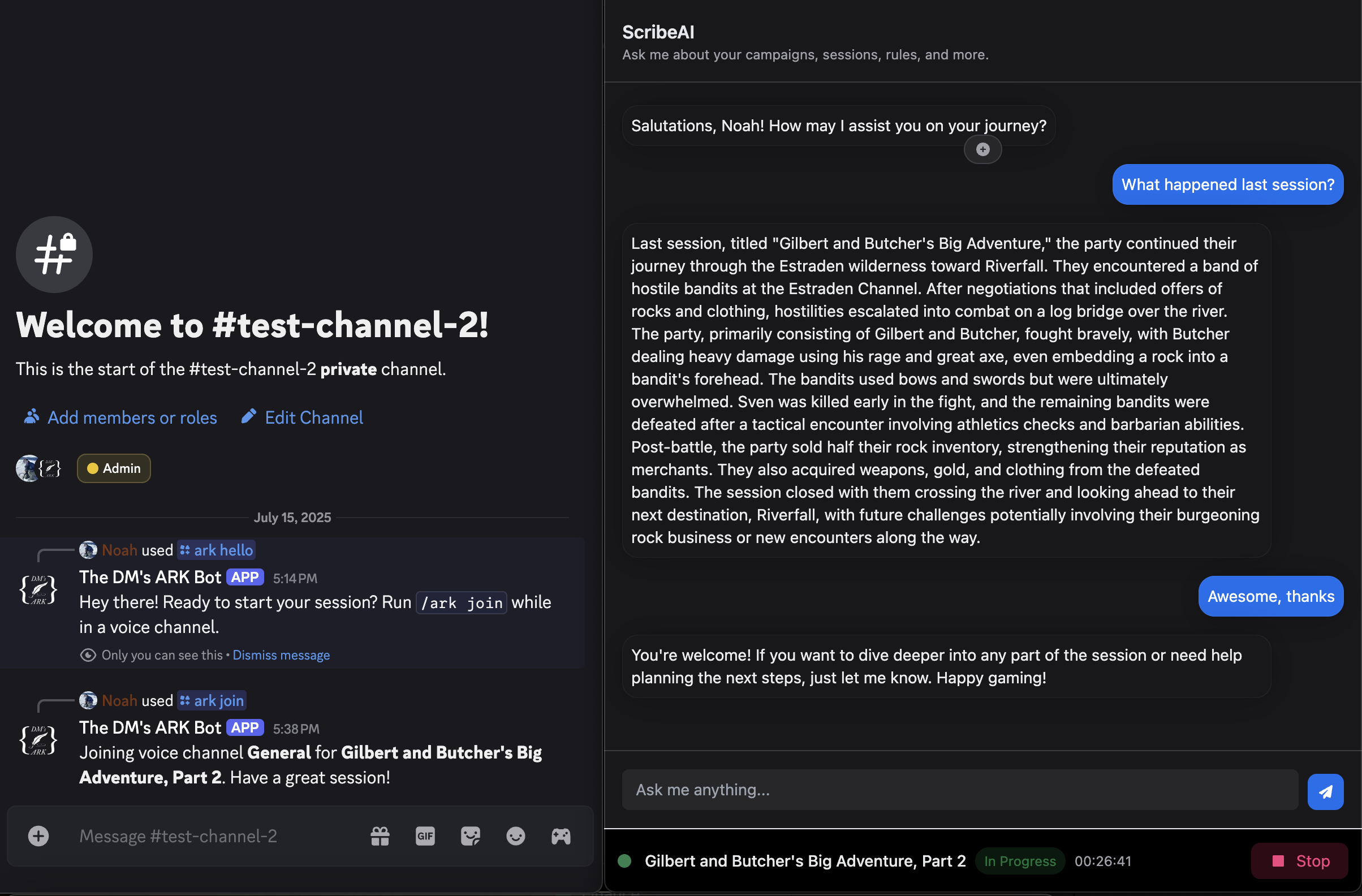This screenshot has height=896, width=1362.
Task: Send message with paper plane button
Action: tap(1325, 792)
